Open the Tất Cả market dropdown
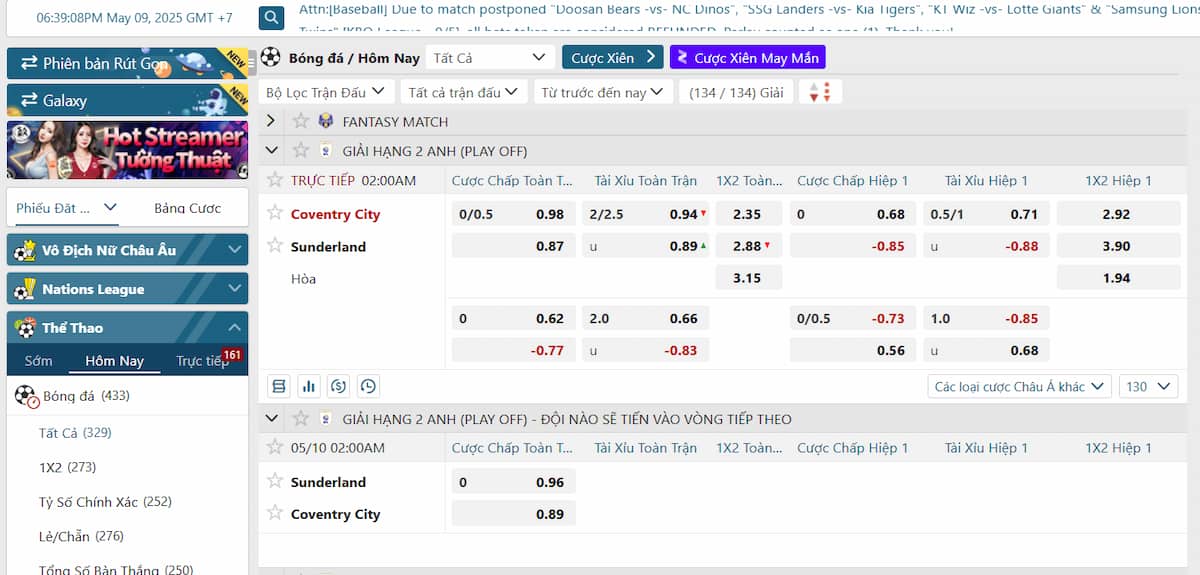1200x575 pixels. [x=490, y=57]
